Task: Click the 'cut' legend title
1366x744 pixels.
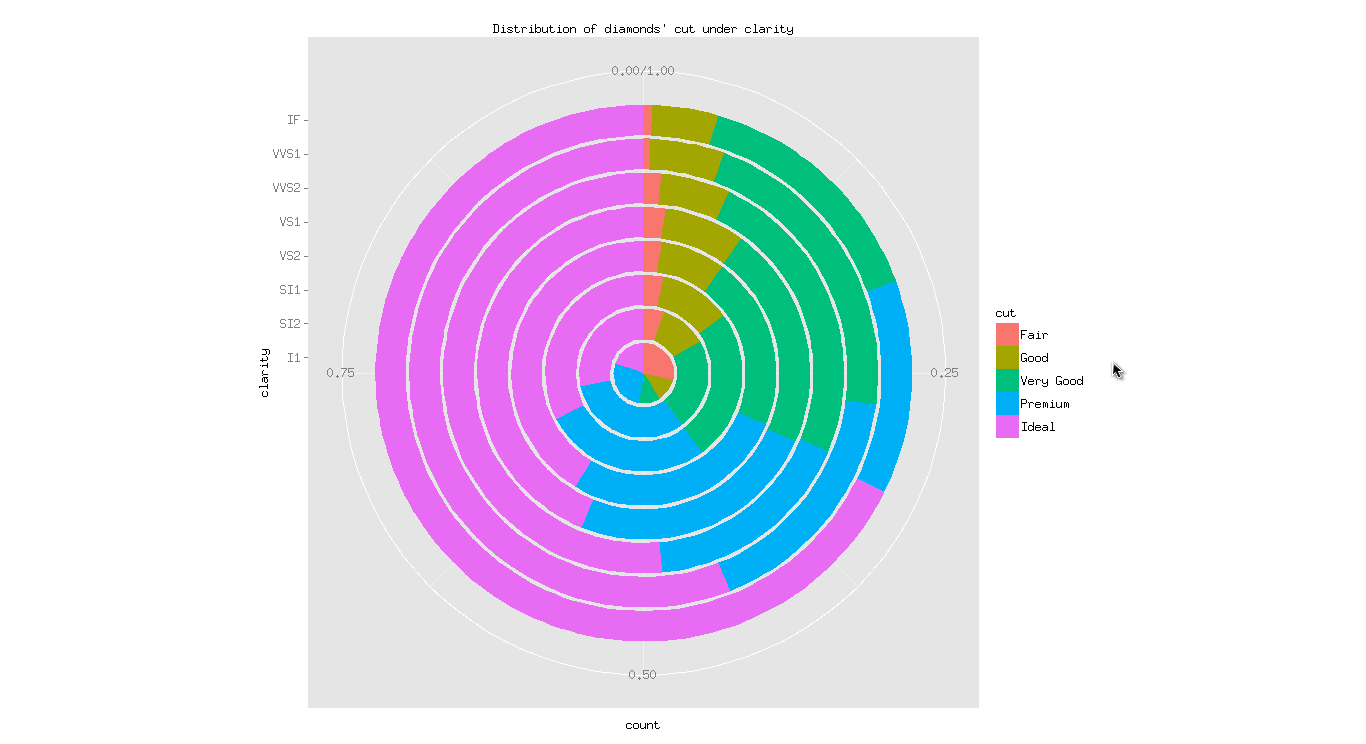Action: (1005, 313)
